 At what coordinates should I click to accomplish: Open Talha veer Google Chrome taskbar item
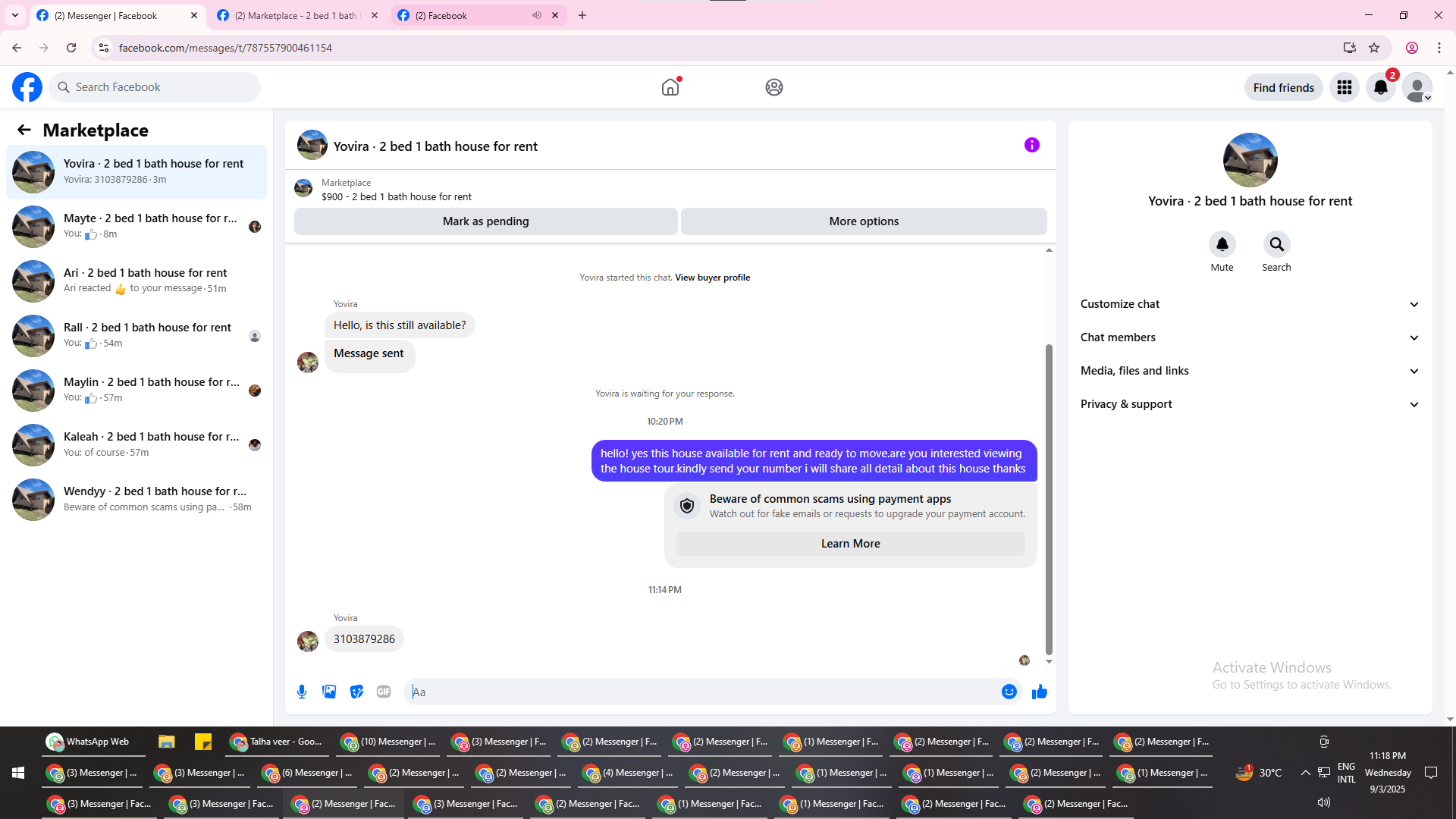tap(278, 742)
